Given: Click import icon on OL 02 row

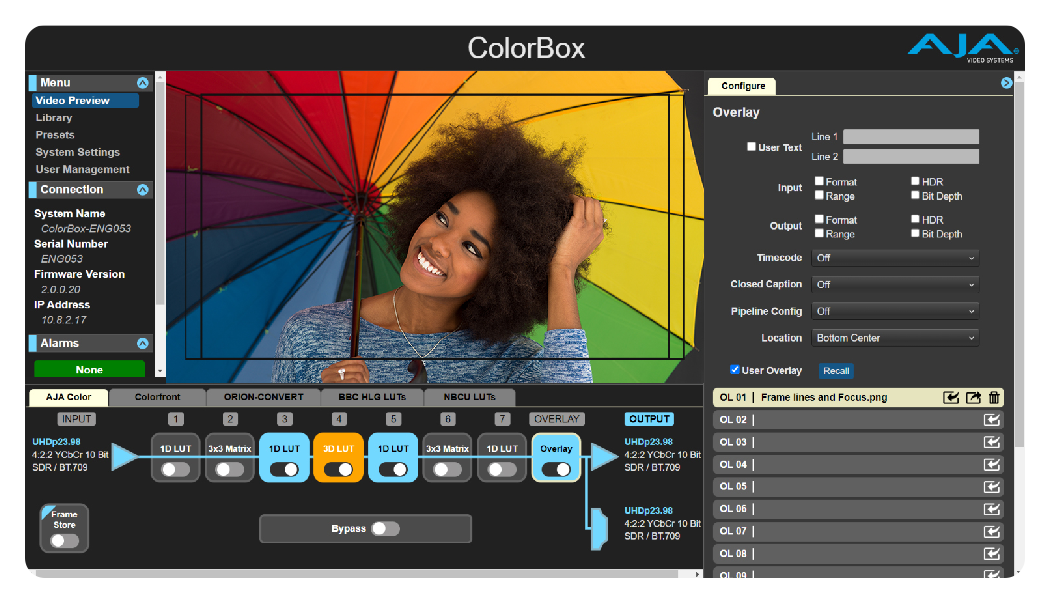Looking at the screenshot, I should (992, 420).
